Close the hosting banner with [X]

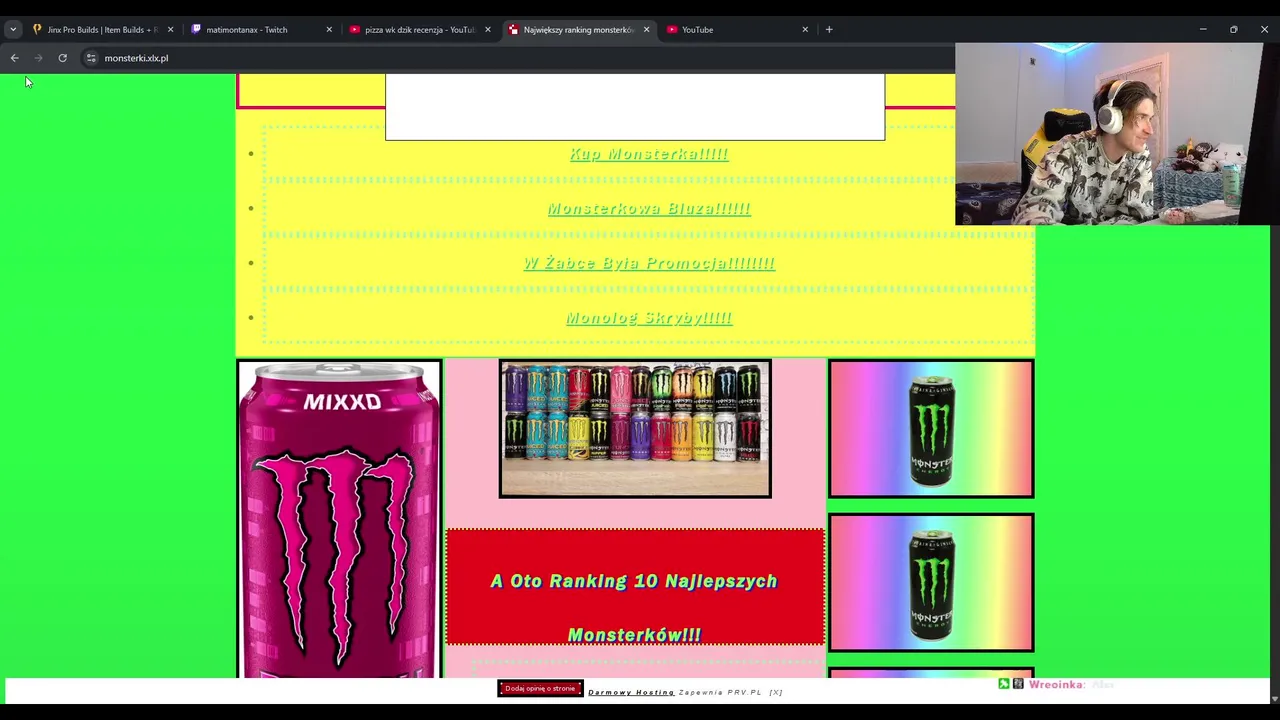(x=776, y=692)
